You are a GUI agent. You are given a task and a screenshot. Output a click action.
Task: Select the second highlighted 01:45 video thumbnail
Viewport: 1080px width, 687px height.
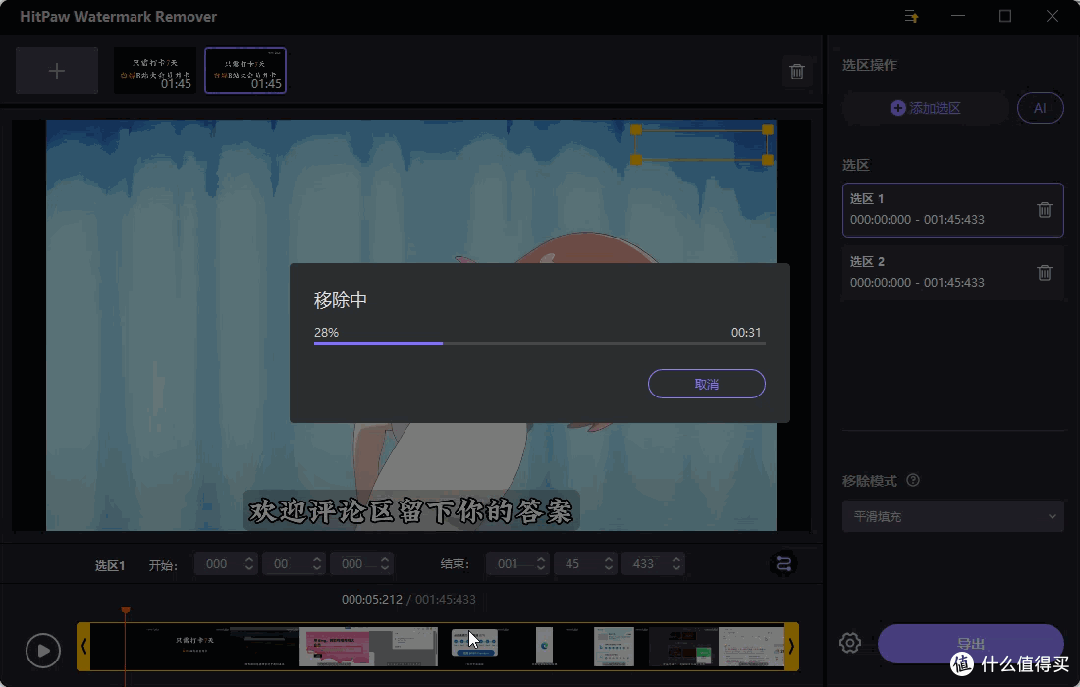(x=245, y=71)
